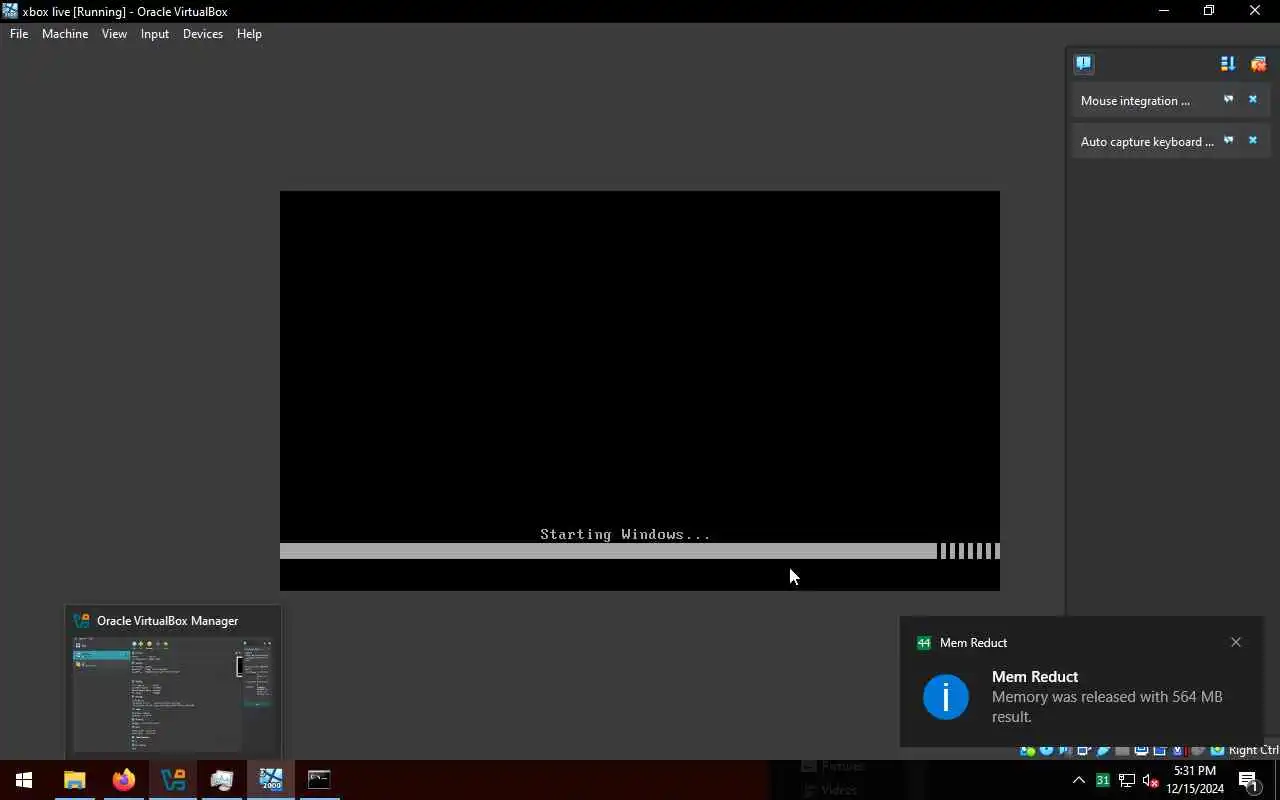Click the hard disk activity status icon
The image size is (1280, 800).
coord(1027,751)
